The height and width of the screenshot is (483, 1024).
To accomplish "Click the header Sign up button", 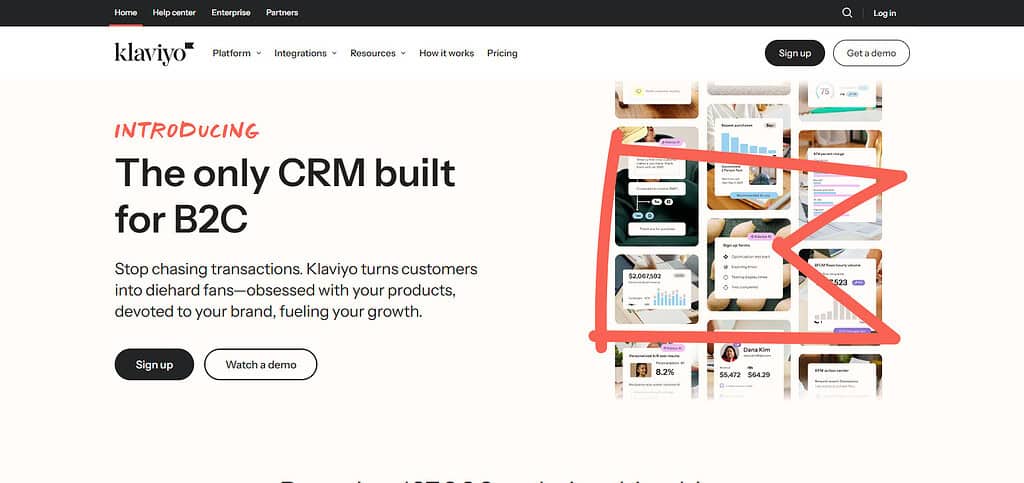I will click(795, 53).
